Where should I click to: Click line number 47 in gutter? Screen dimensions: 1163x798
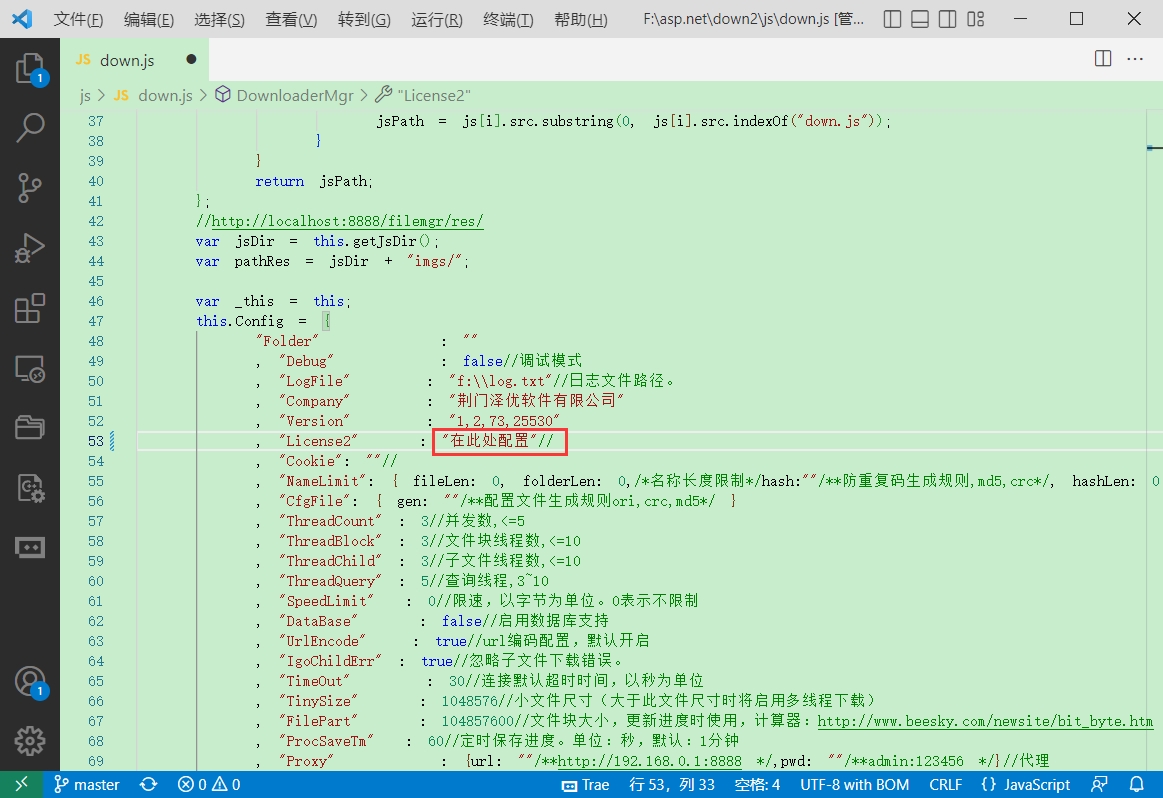click(96, 321)
